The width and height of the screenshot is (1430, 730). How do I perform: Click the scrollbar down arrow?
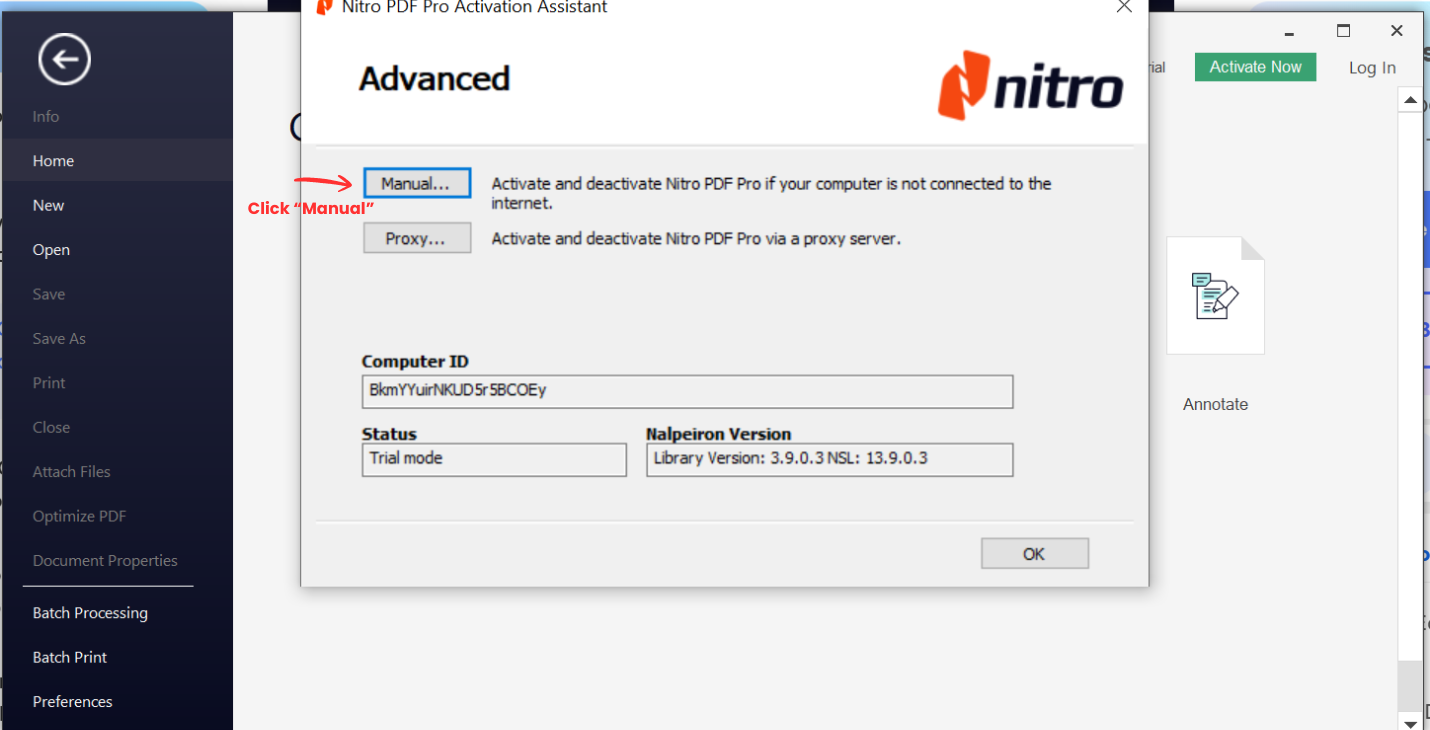point(1411,722)
